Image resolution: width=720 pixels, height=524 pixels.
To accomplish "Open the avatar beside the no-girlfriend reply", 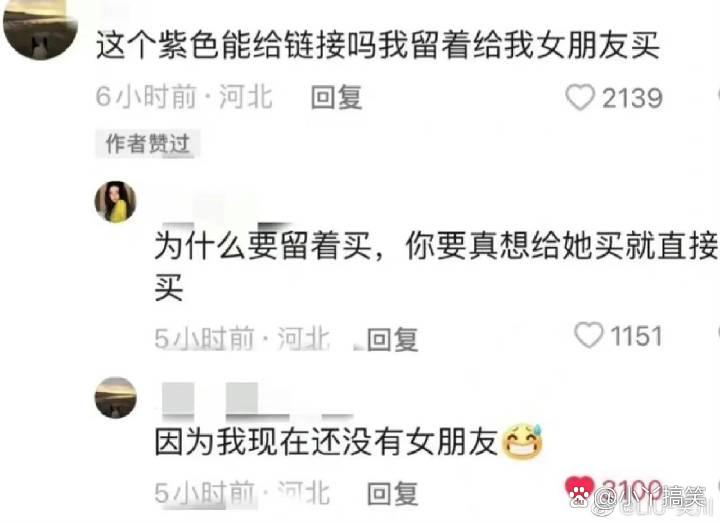I will (x=115, y=398).
